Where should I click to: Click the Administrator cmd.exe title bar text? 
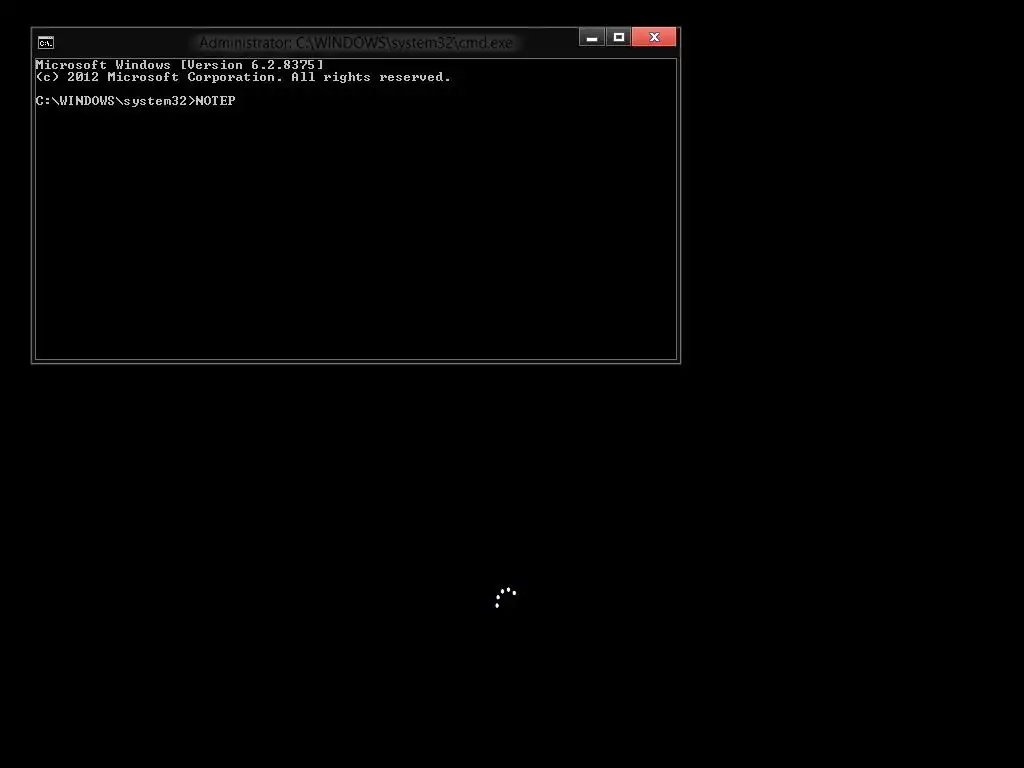click(x=356, y=43)
